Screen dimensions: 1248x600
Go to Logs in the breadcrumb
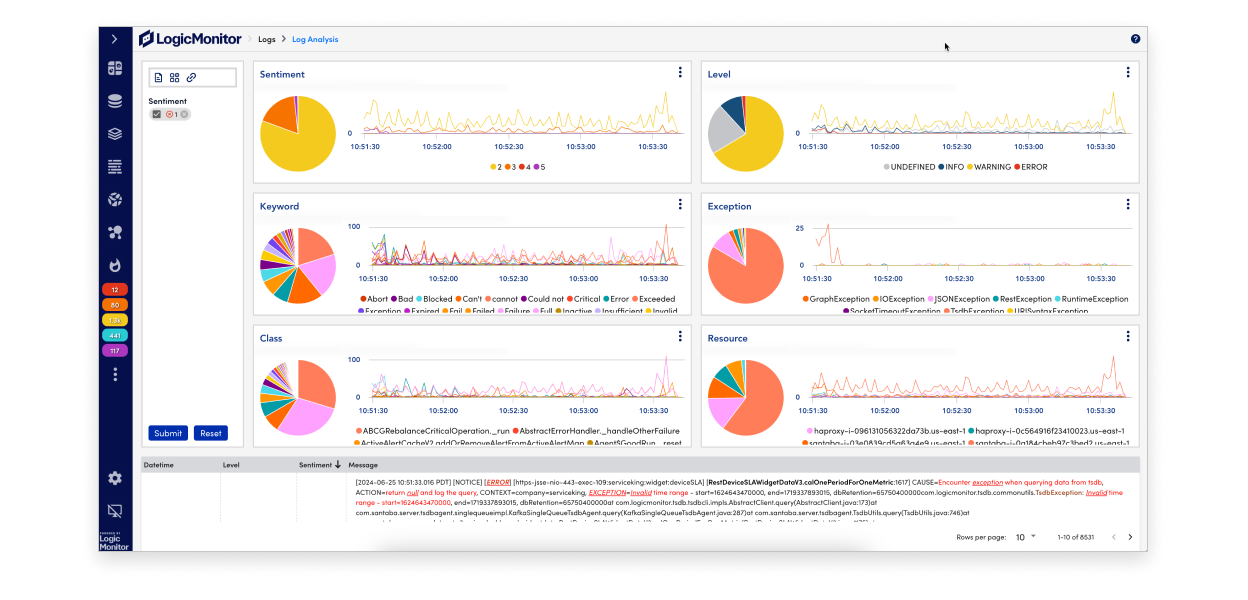coord(266,39)
